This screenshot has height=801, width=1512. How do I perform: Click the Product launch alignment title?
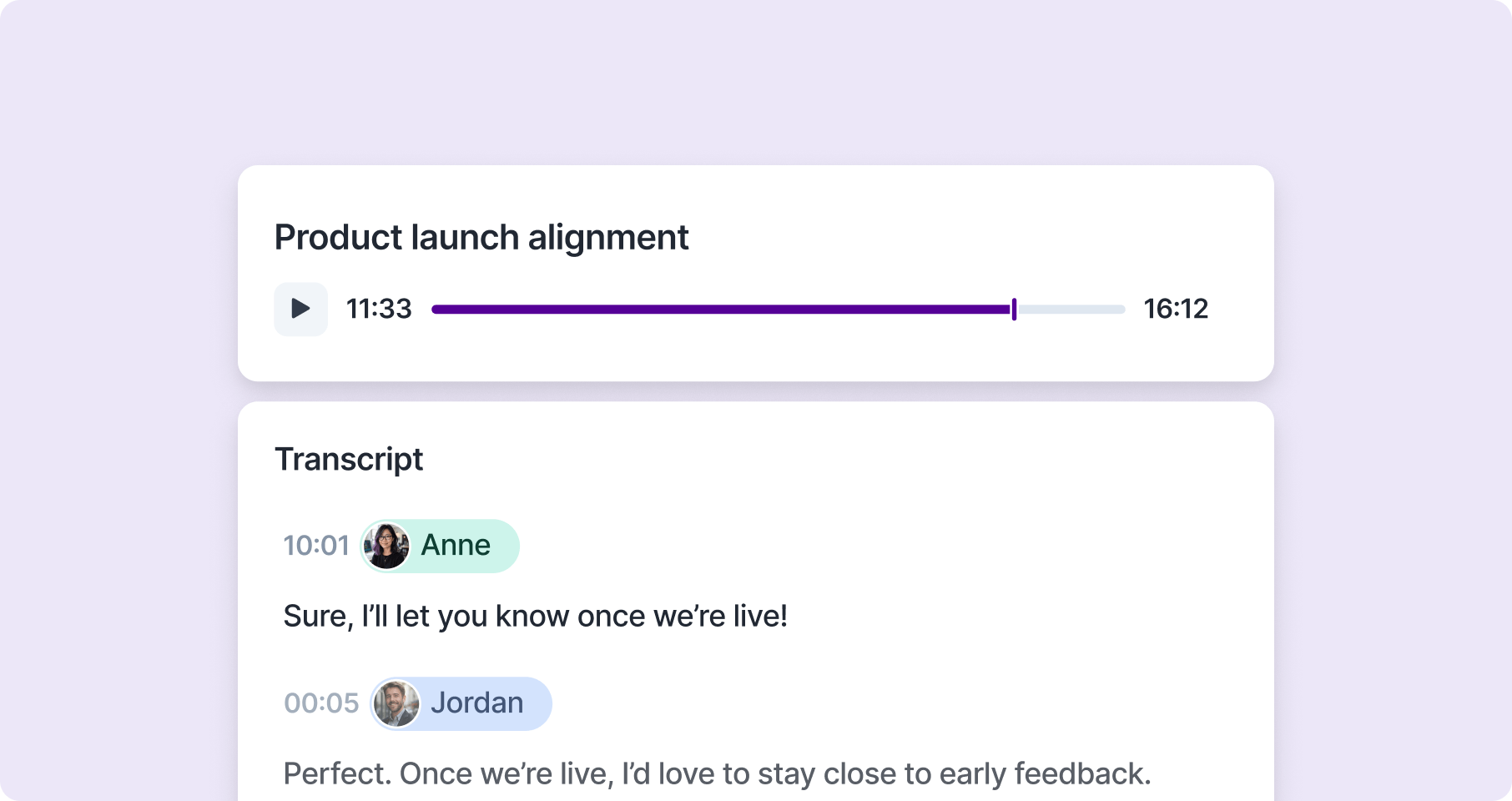click(481, 237)
